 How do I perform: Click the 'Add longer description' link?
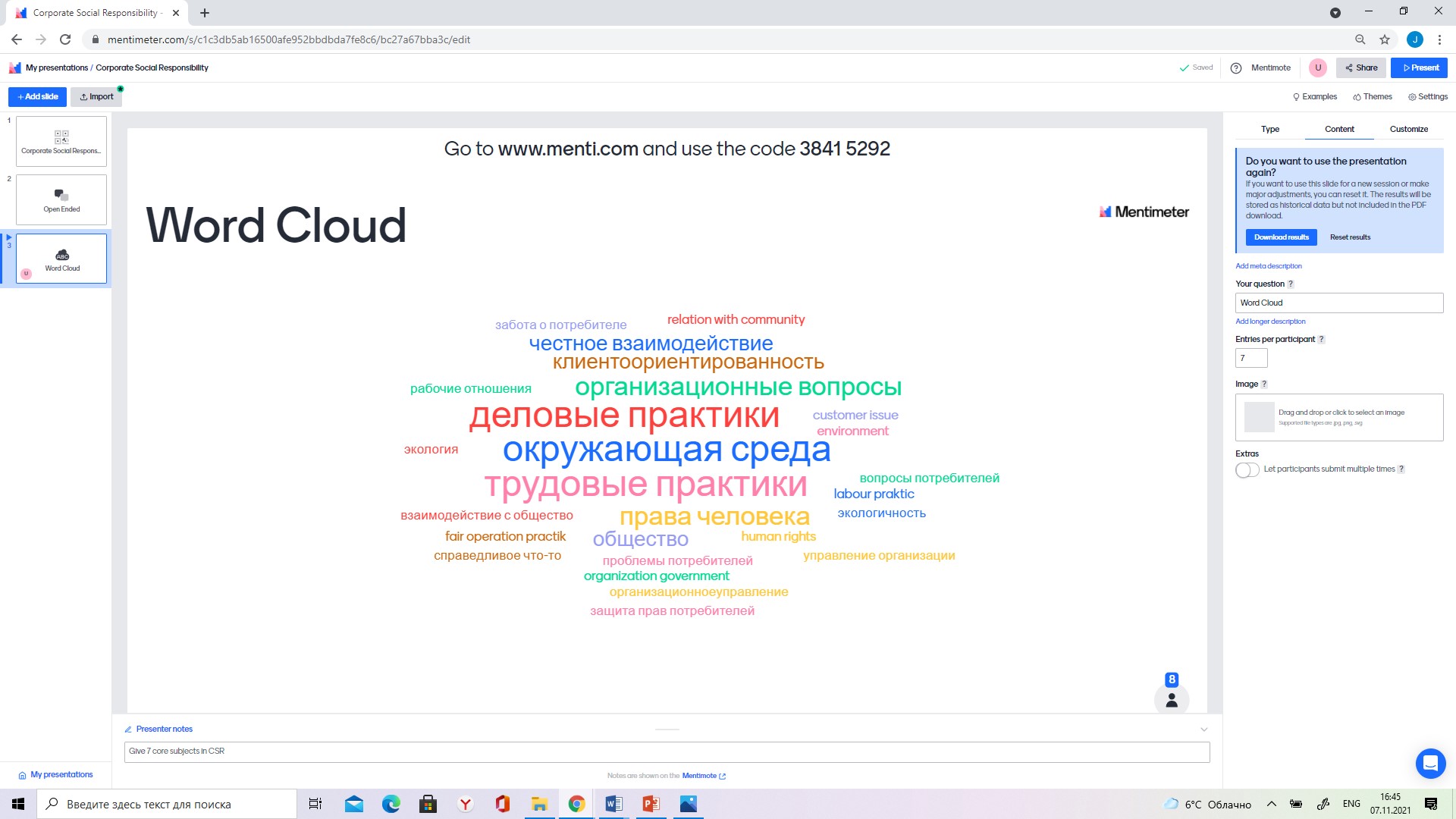[x=1270, y=322]
